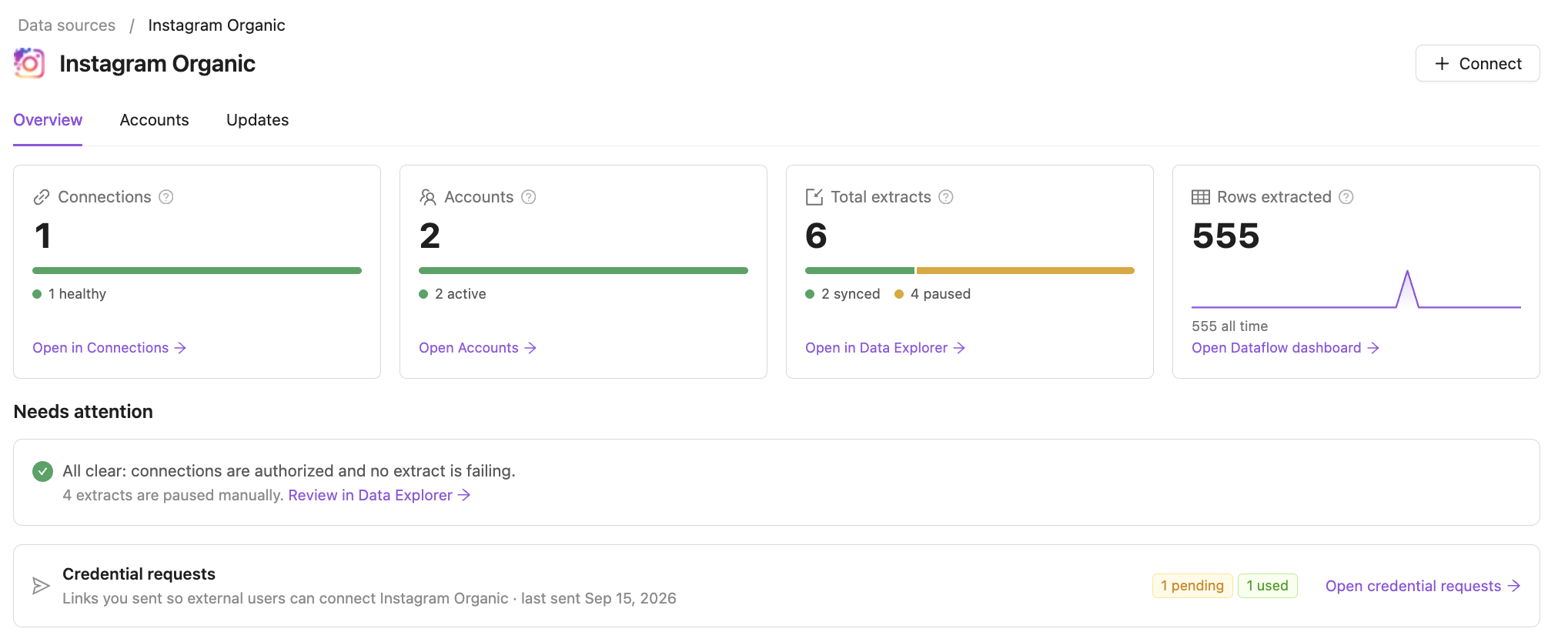Click the Connections link-chain icon

pos(42,197)
